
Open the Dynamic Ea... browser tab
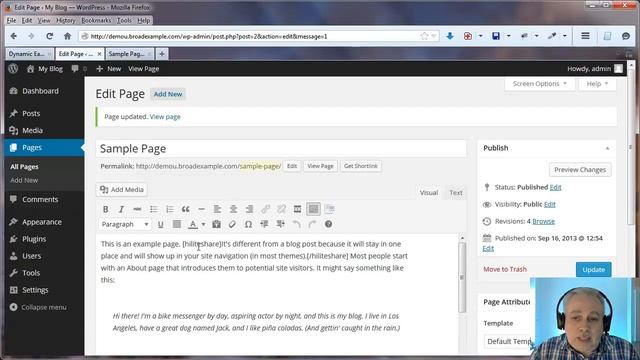coord(29,54)
